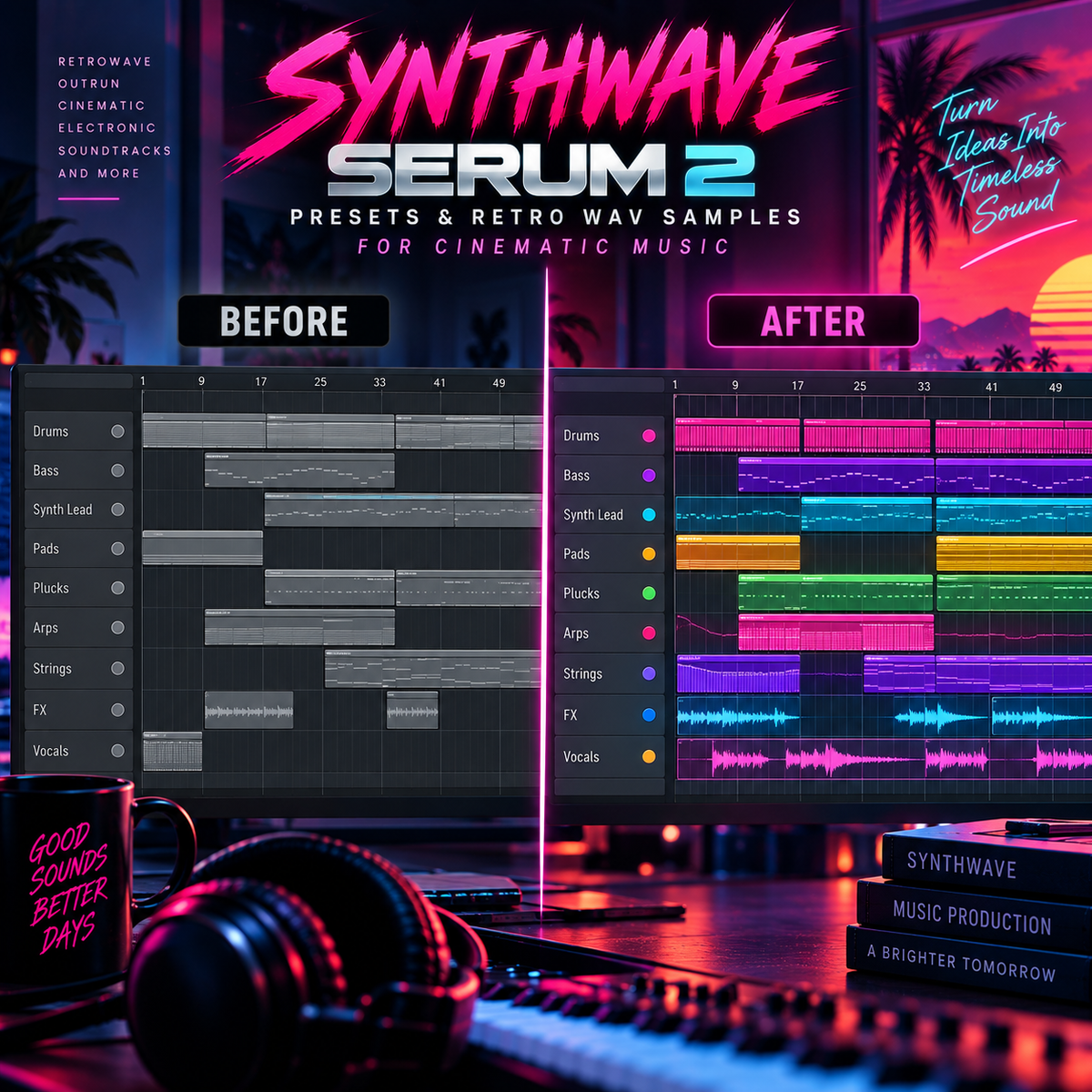The height and width of the screenshot is (1092, 1092).
Task: Jump to bar 49 in After timeline ruler
Action: pyautogui.click(x=1056, y=387)
